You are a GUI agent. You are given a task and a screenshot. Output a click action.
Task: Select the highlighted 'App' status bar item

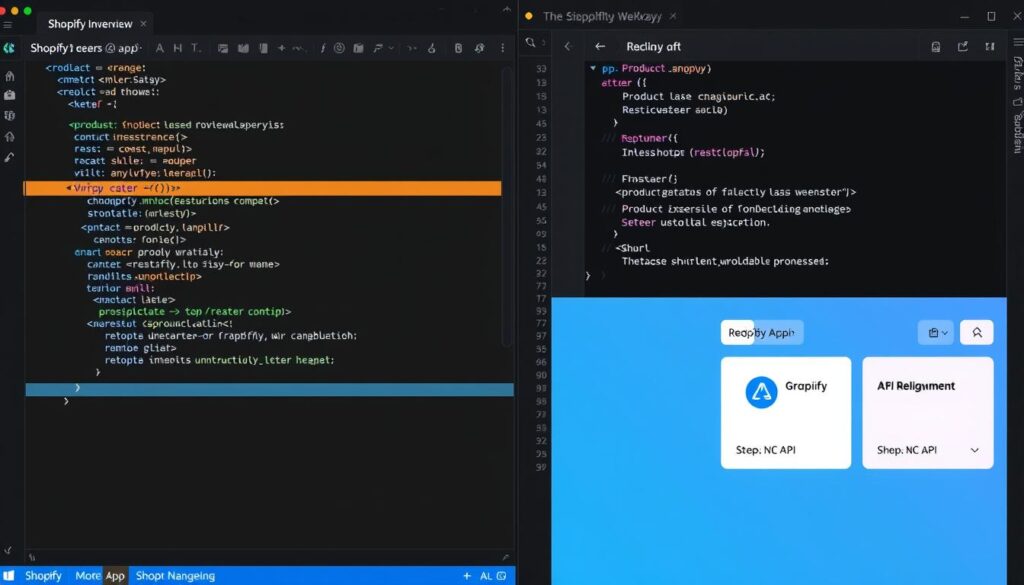(x=115, y=576)
